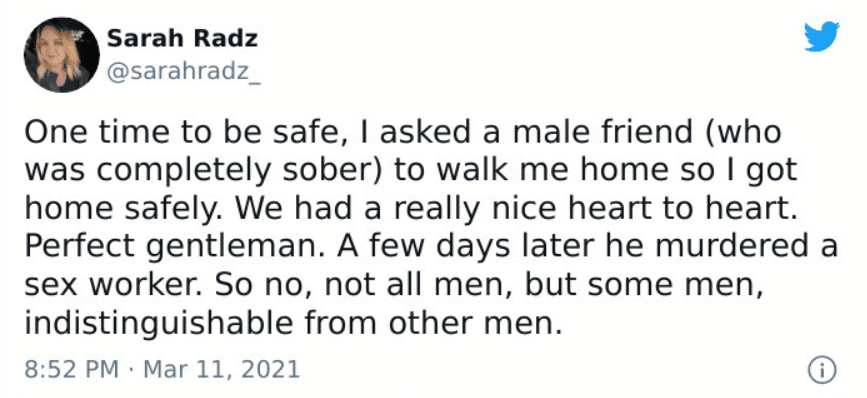Open the Twitter bird logo

pyautogui.click(x=822, y=36)
